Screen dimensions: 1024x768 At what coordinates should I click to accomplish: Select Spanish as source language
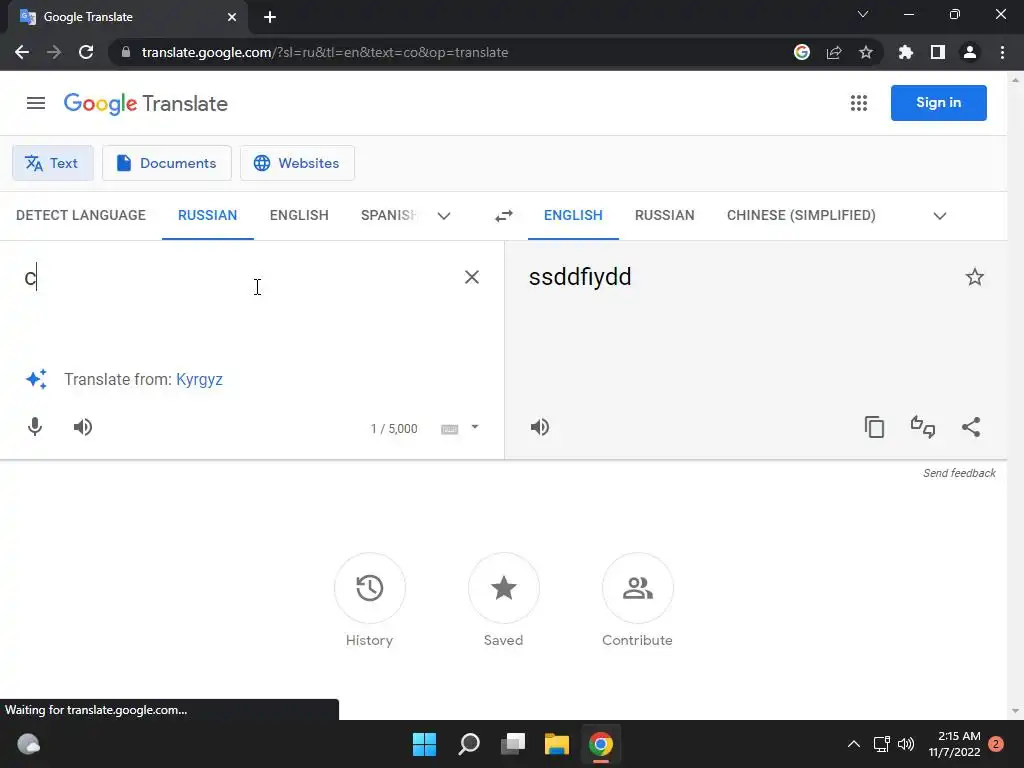[389, 216]
